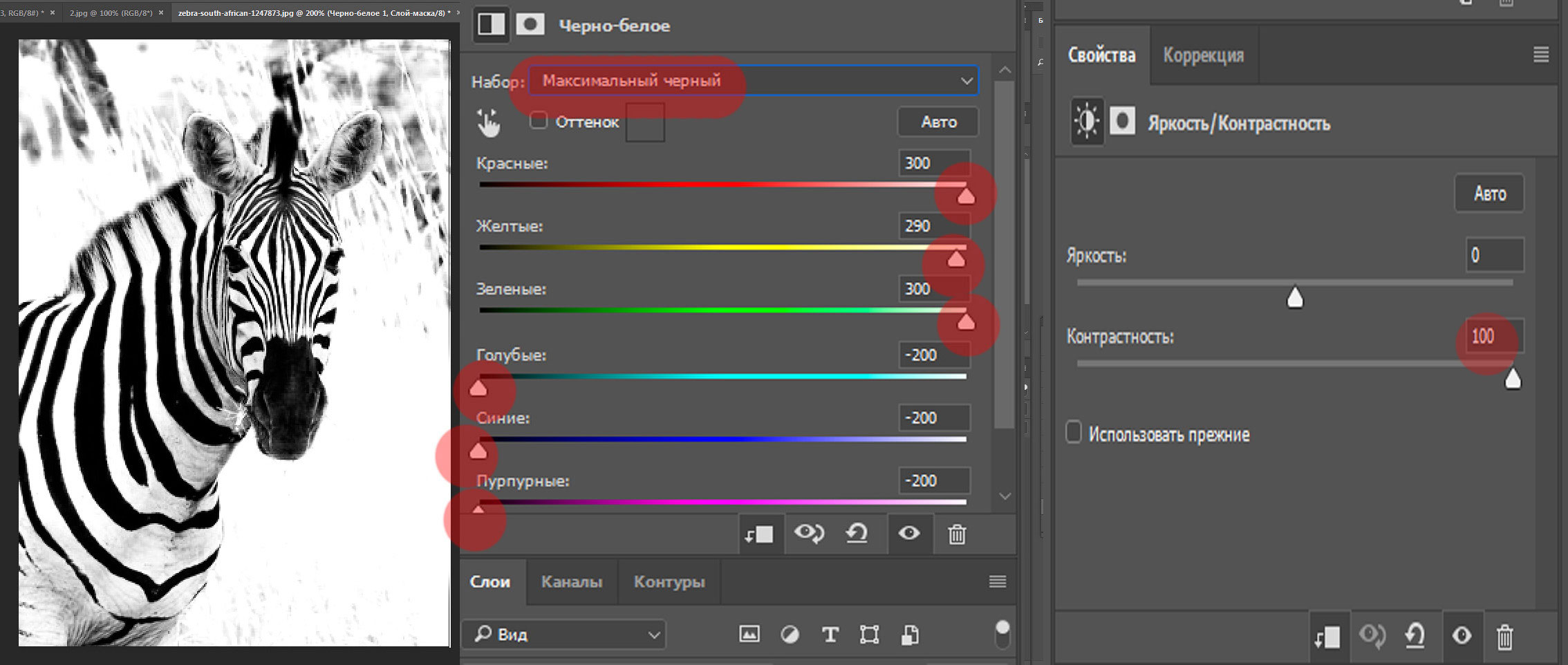Check Использовать прежние option
Viewport: 1568px width, 665px height.
[1073, 433]
